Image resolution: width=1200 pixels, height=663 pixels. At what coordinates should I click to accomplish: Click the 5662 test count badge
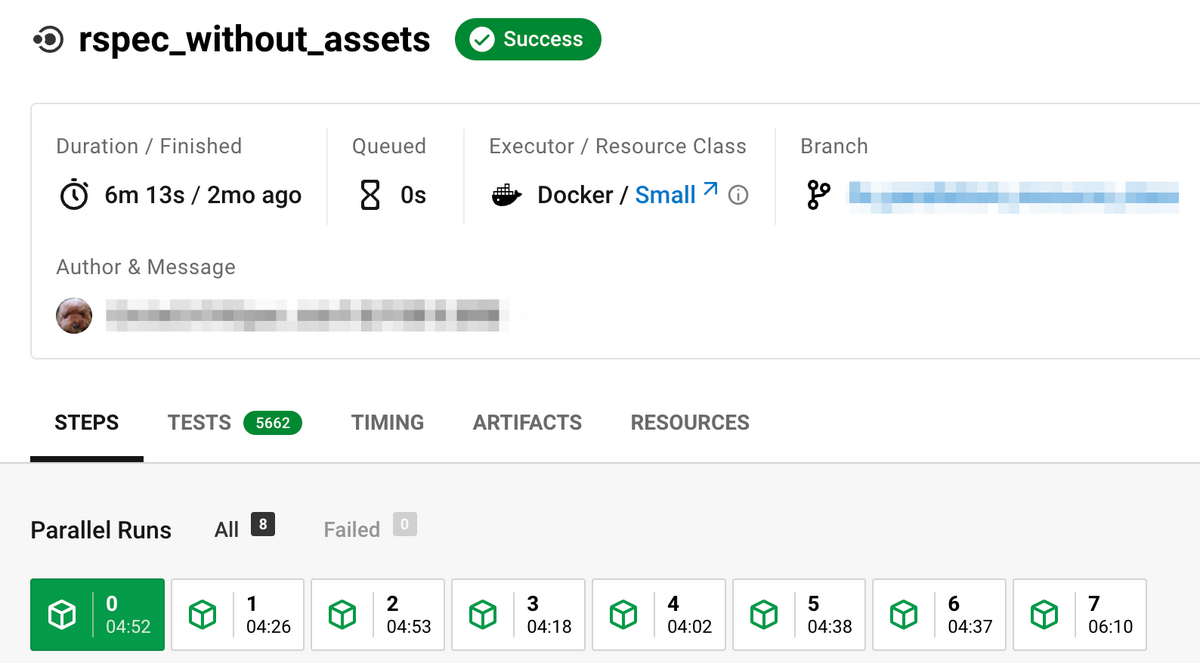coord(273,423)
